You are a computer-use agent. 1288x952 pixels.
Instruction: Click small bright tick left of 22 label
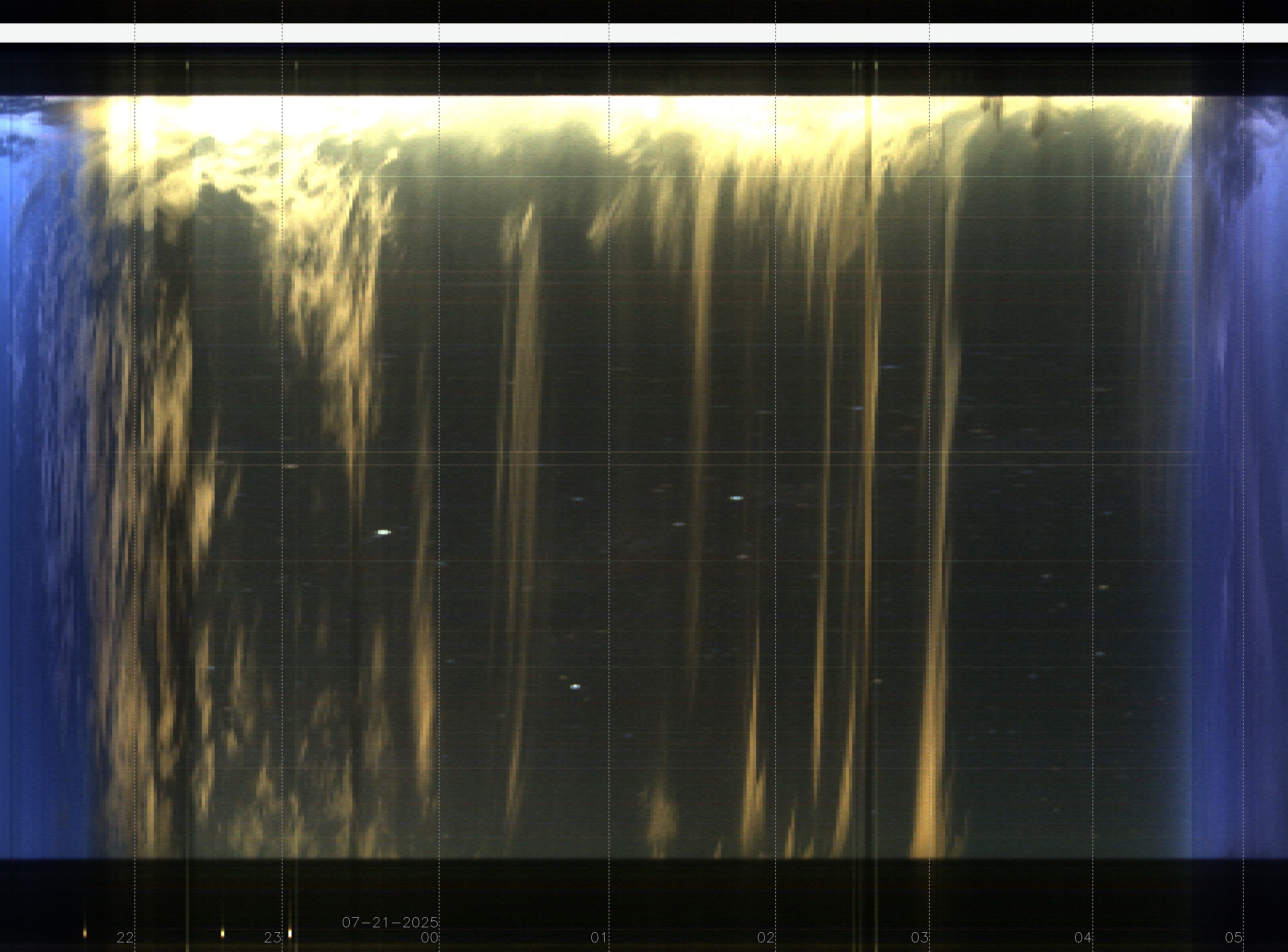coord(85,933)
